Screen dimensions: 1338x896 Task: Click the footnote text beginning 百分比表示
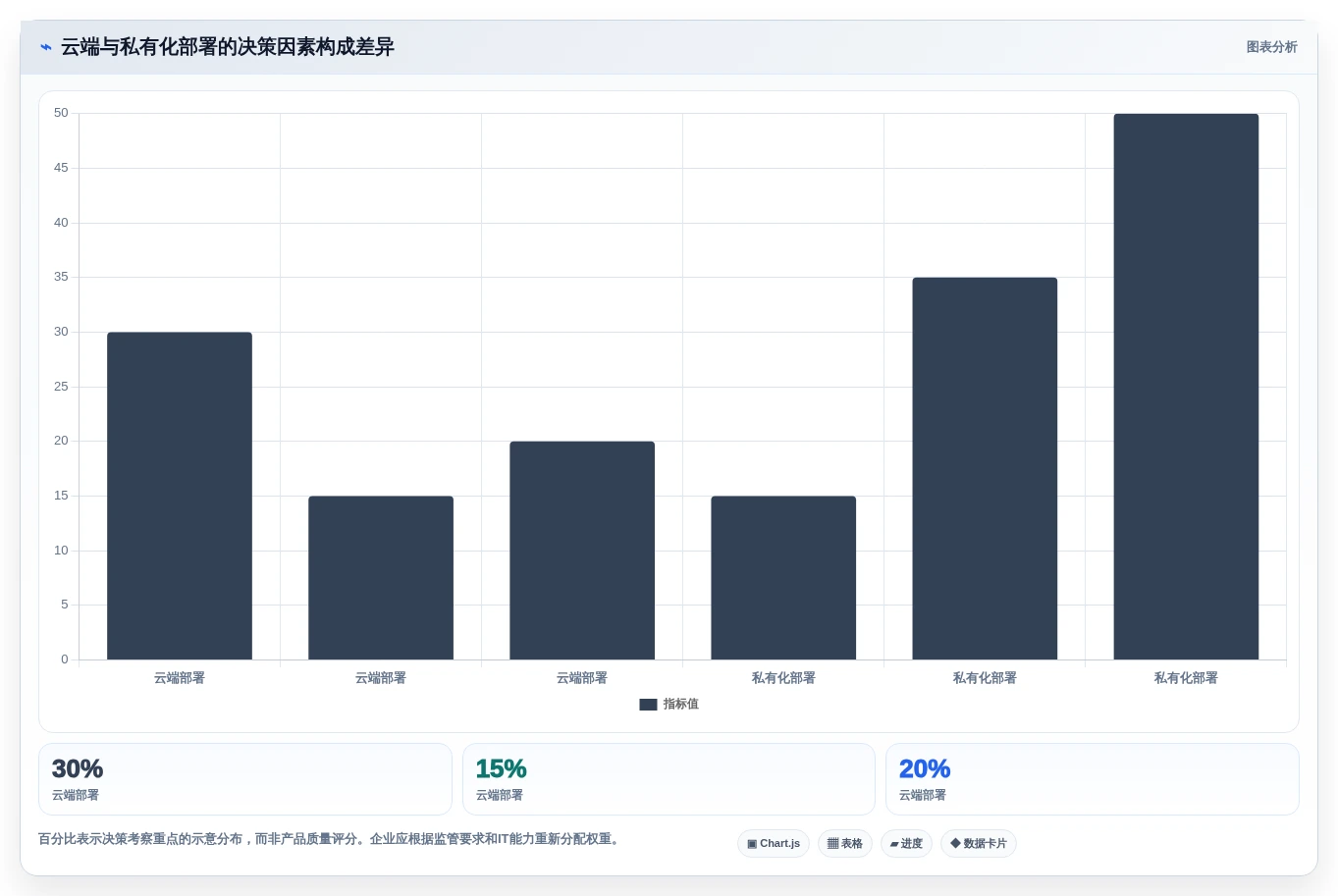coord(331,839)
